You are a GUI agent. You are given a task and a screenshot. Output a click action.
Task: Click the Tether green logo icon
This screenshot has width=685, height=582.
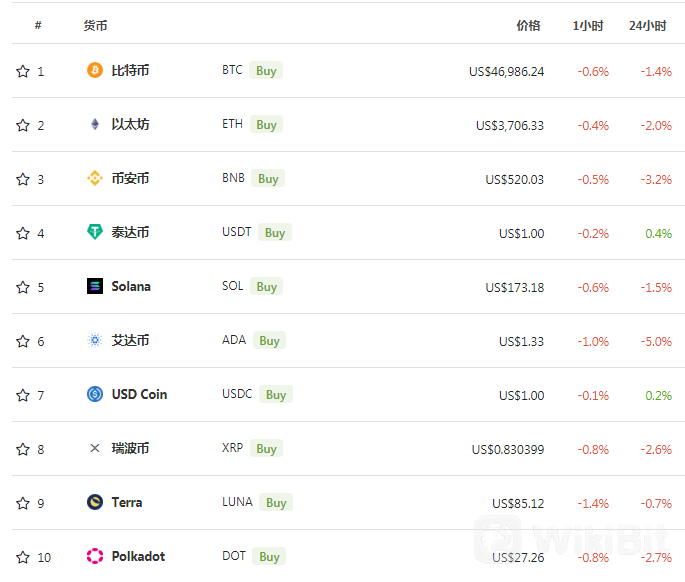click(x=95, y=232)
